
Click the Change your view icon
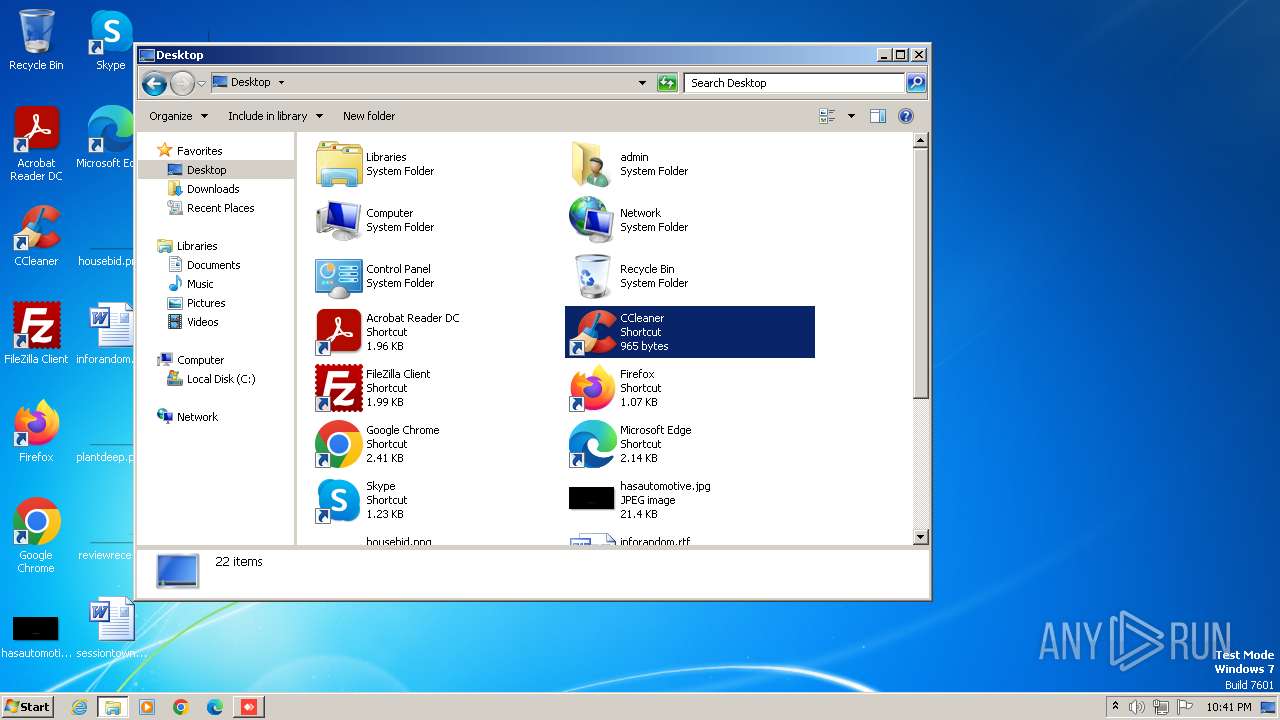click(x=828, y=116)
